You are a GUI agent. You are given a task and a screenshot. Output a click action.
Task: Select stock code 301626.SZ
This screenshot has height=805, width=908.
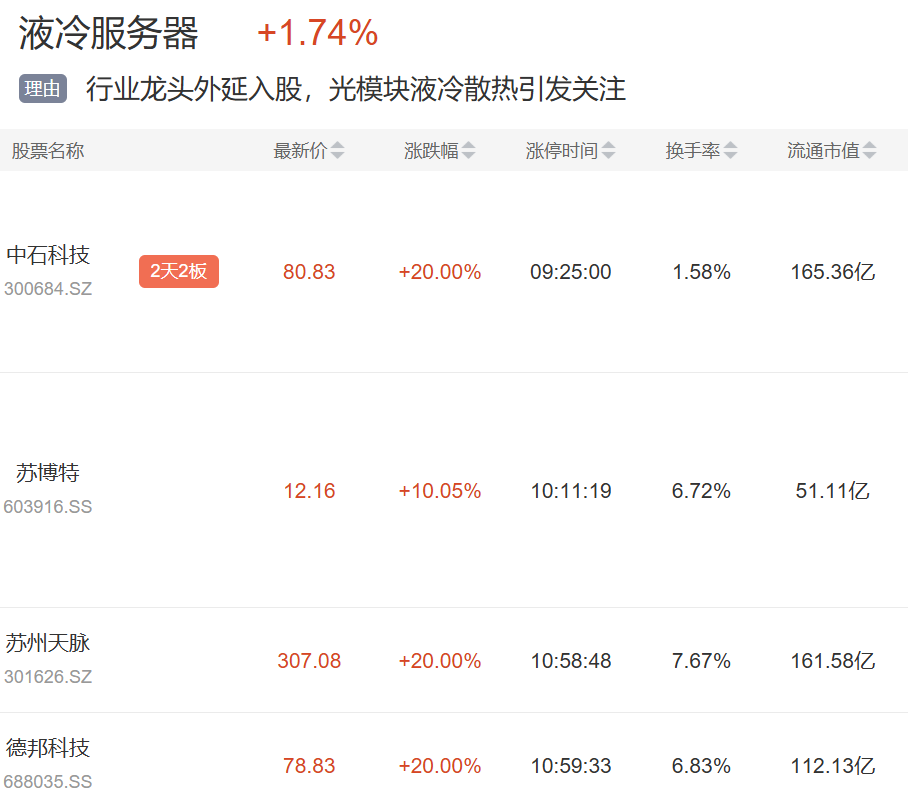pos(48,676)
